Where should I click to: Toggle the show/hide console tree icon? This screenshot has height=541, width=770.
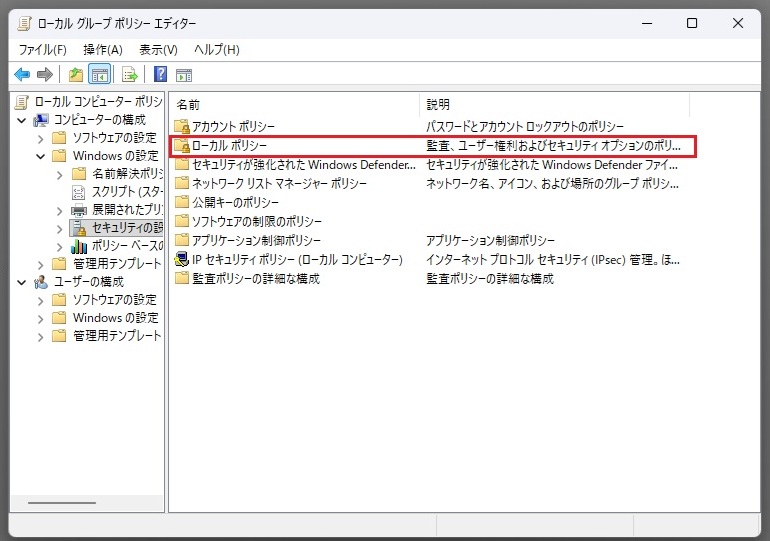(x=99, y=74)
